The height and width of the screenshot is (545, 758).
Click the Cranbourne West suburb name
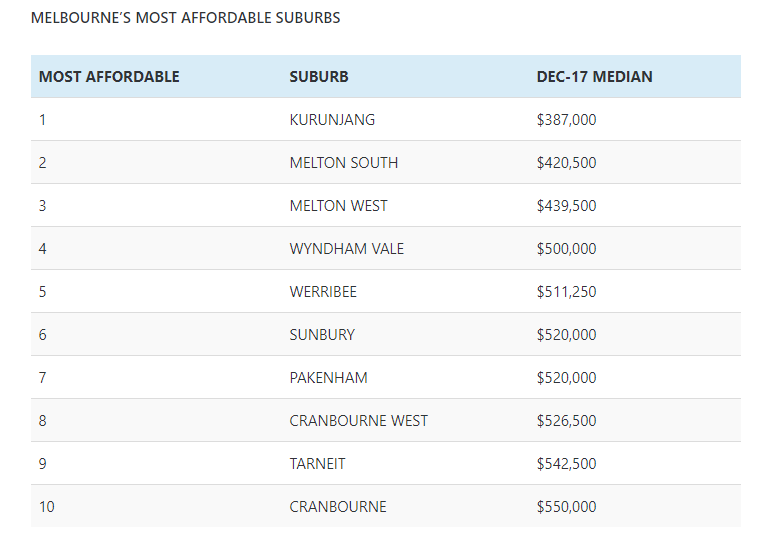pos(358,421)
